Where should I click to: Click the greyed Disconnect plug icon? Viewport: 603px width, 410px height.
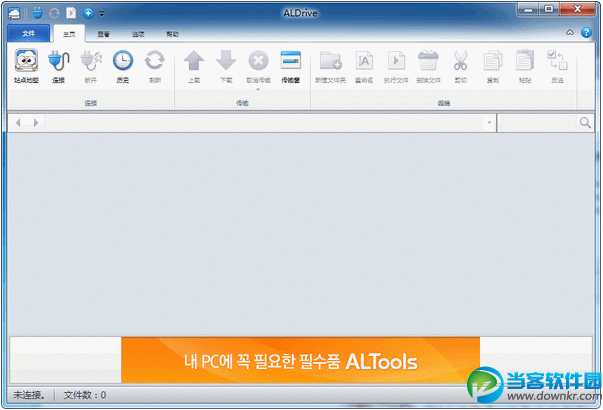(x=91, y=60)
